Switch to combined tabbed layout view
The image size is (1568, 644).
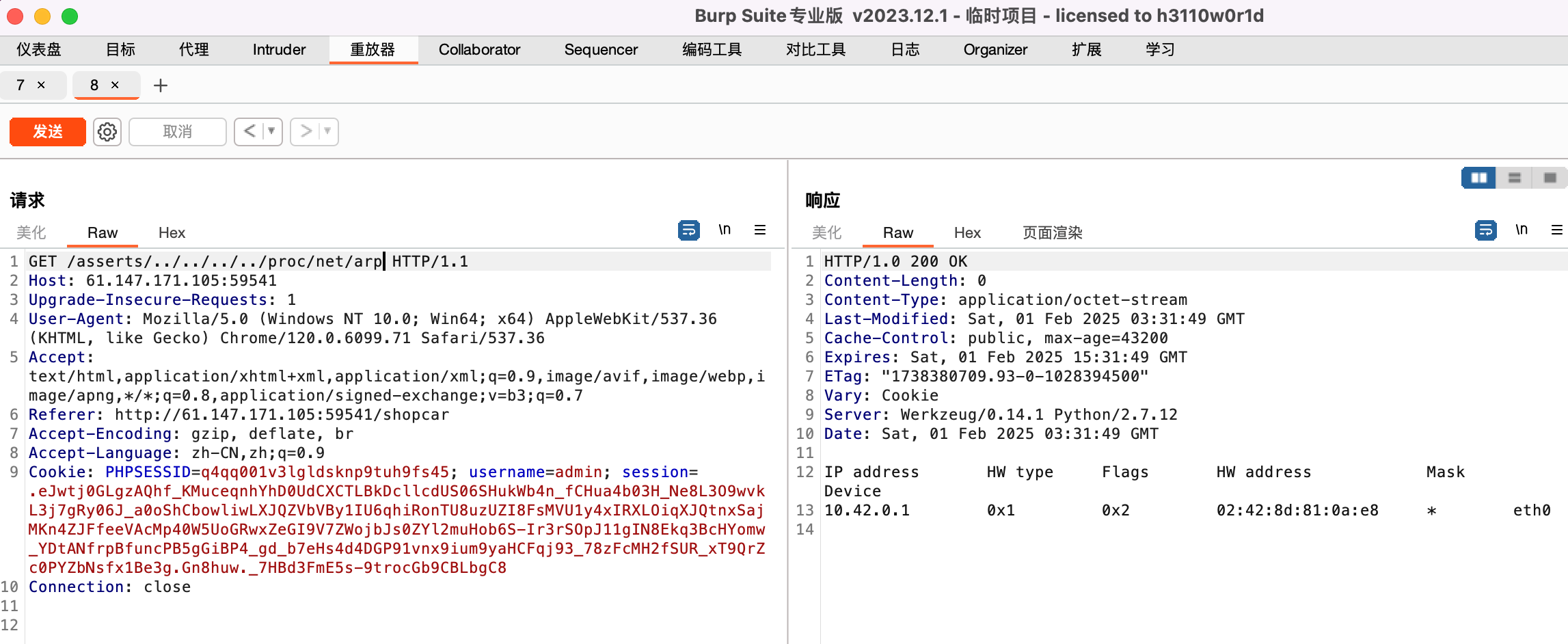click(x=1550, y=178)
